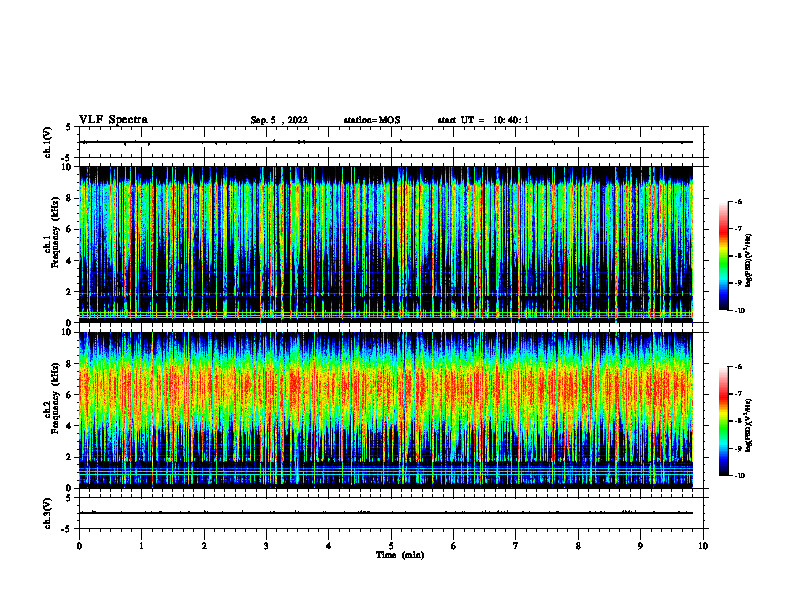Click the ch.1 frequency axis "10" tick
The image size is (792, 612).
pos(67,167)
